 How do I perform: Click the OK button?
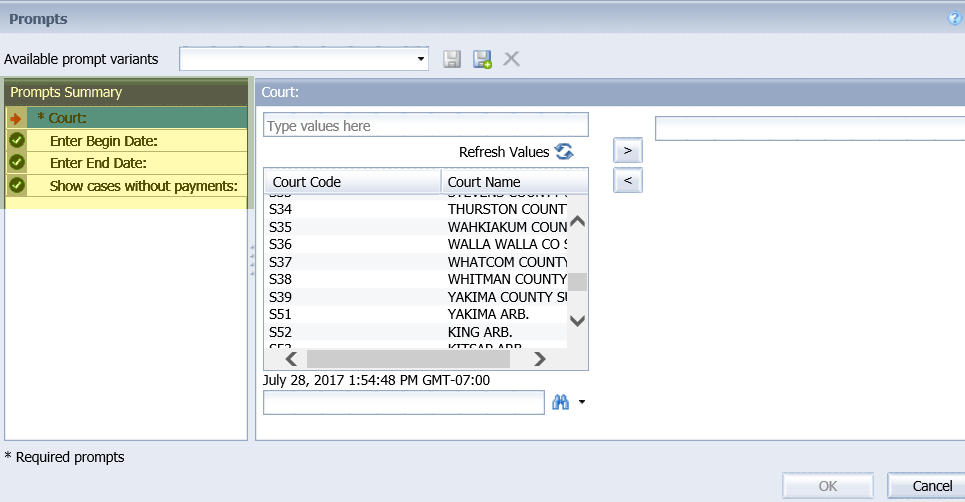point(828,486)
